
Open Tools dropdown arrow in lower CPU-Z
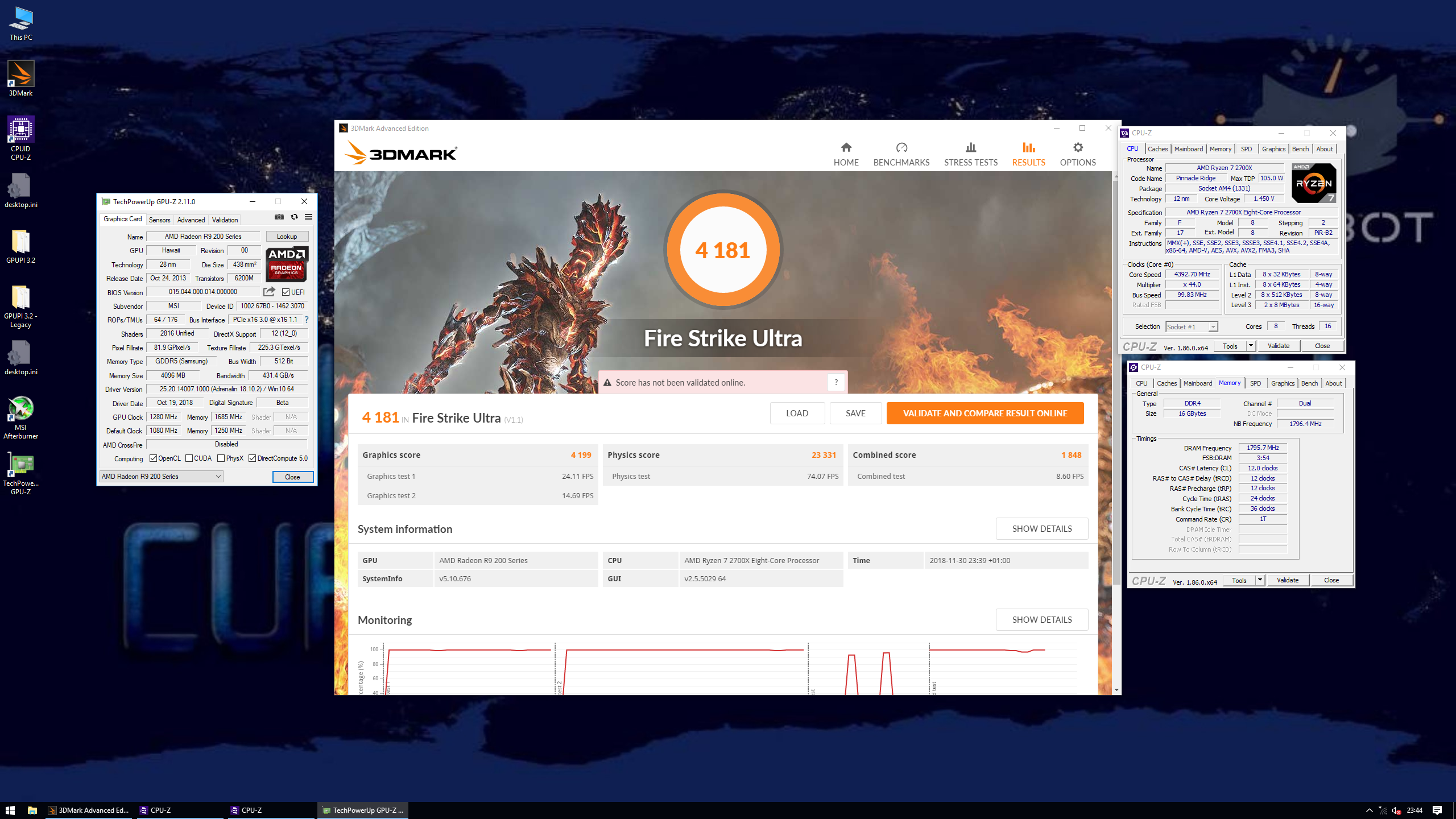1260,580
